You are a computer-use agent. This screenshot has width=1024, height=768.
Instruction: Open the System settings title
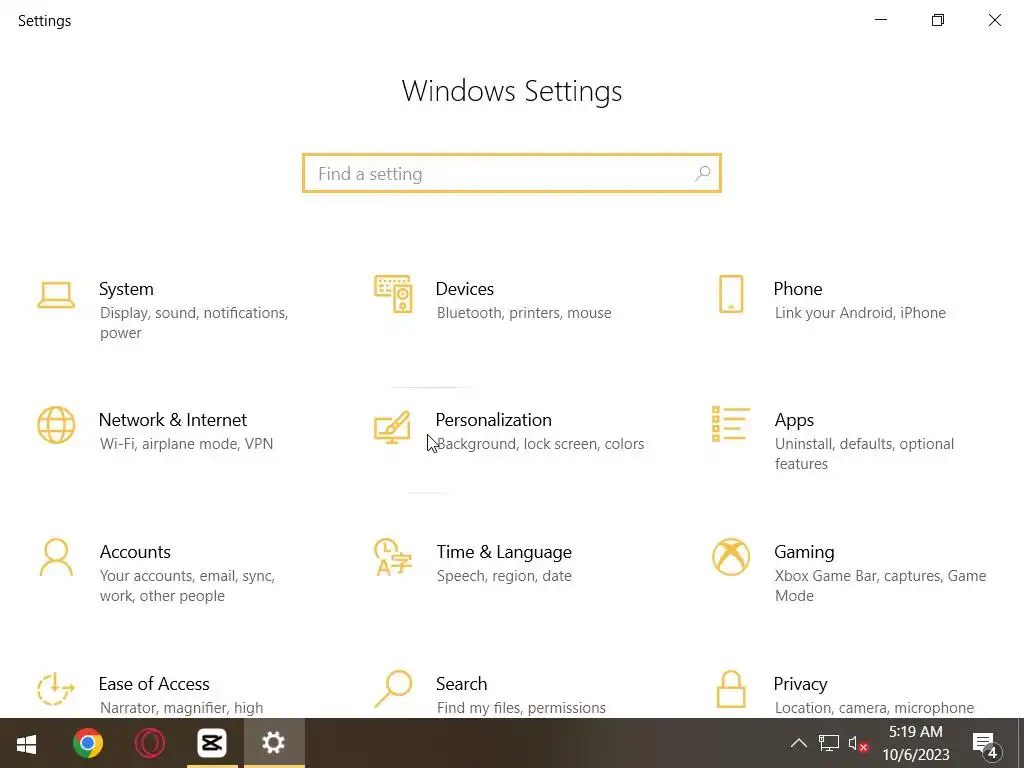click(x=126, y=289)
